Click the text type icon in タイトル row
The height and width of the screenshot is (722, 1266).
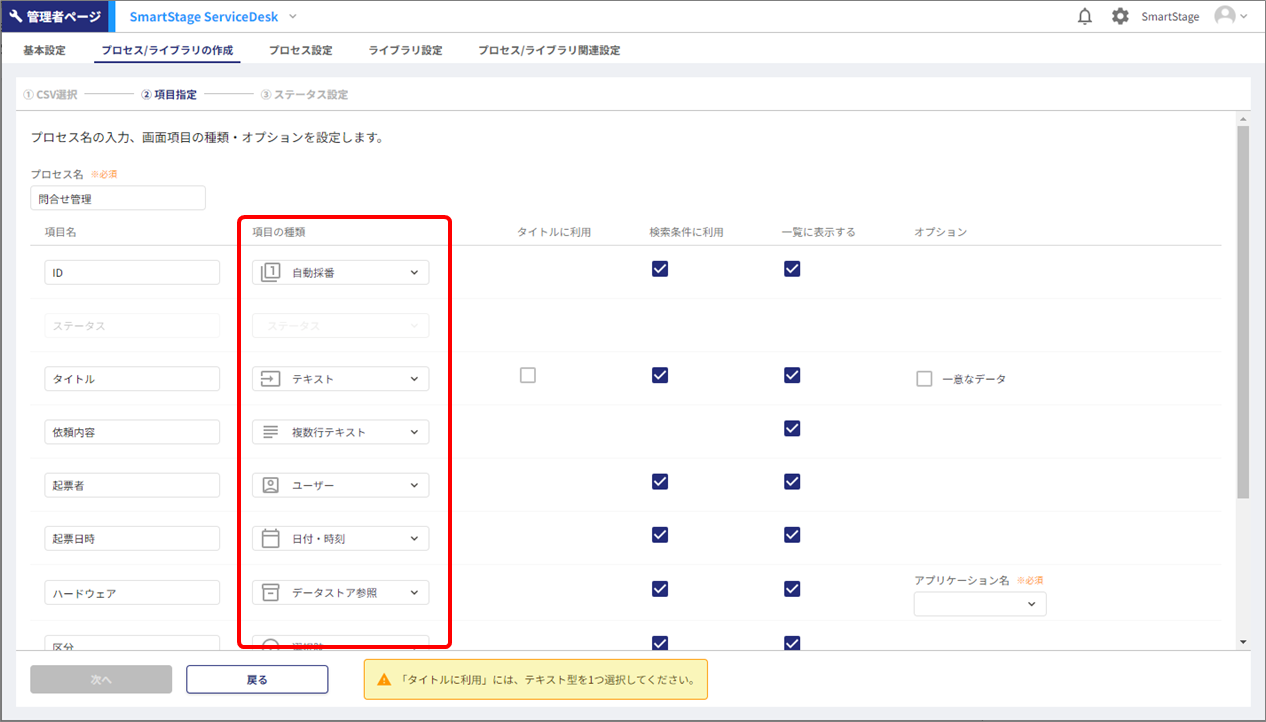(270, 379)
